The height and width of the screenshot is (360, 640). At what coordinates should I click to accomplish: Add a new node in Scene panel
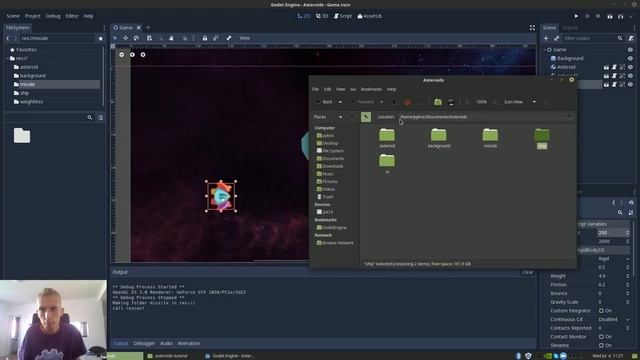point(546,38)
